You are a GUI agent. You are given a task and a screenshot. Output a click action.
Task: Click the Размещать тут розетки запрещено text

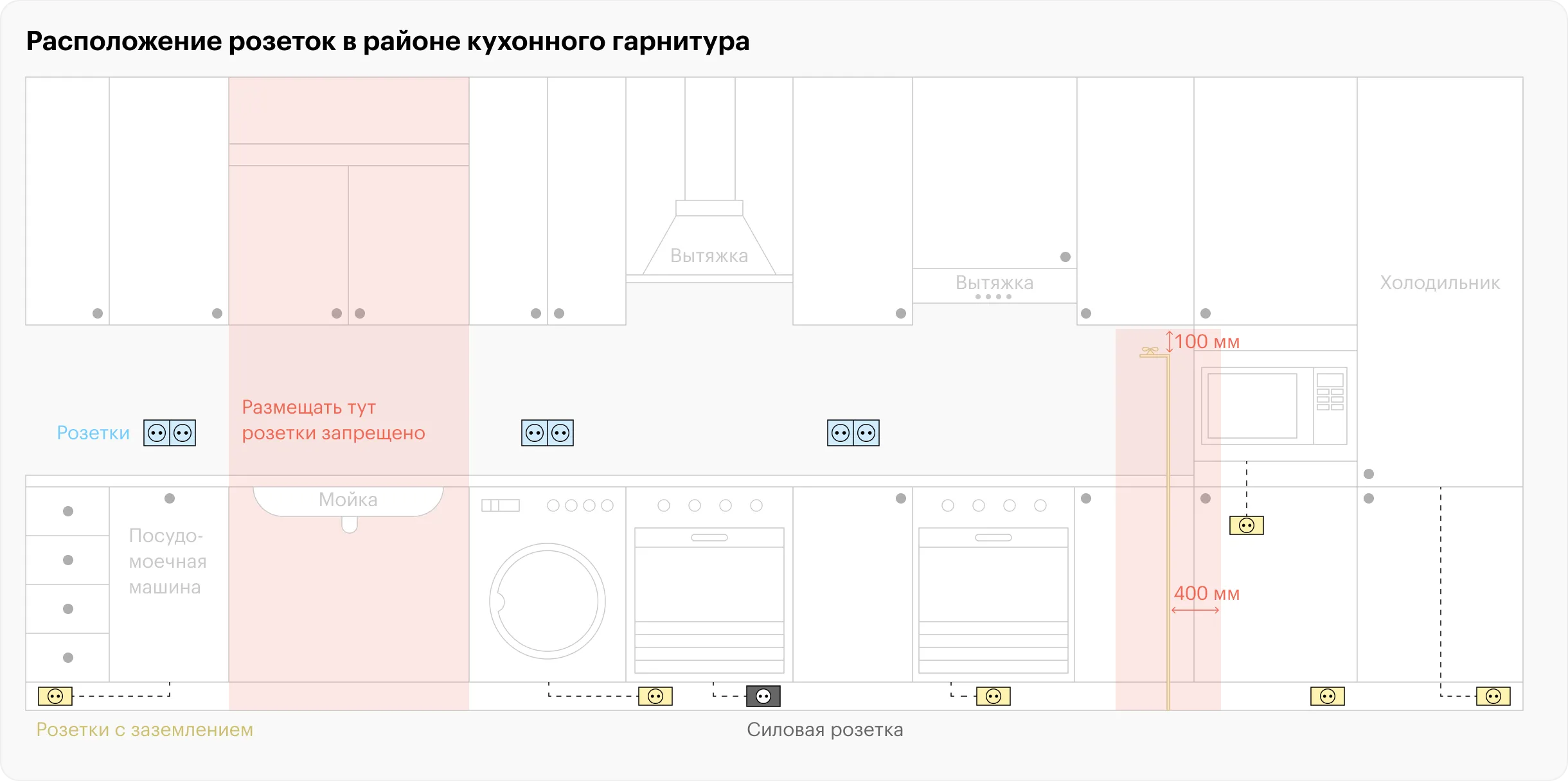tap(333, 420)
